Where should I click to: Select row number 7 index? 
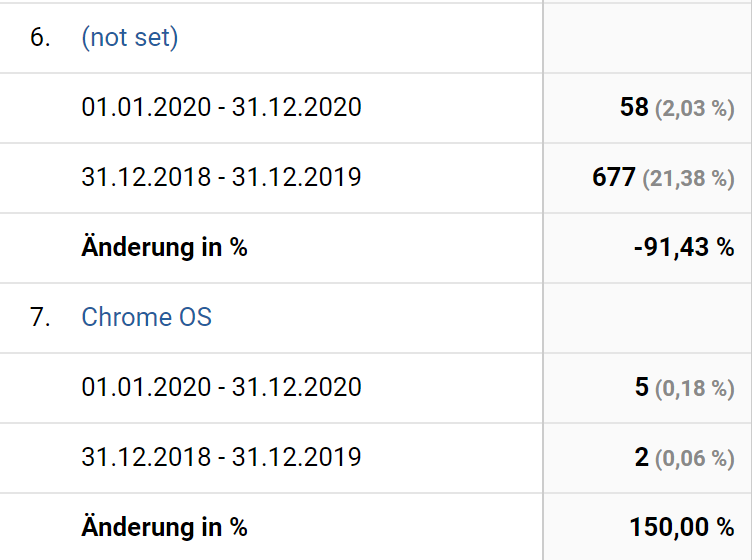click(40, 317)
